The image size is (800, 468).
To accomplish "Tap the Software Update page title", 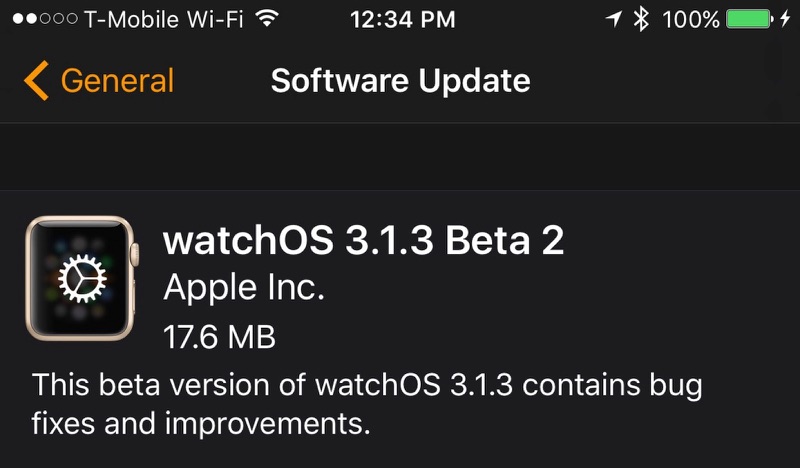I will point(400,81).
